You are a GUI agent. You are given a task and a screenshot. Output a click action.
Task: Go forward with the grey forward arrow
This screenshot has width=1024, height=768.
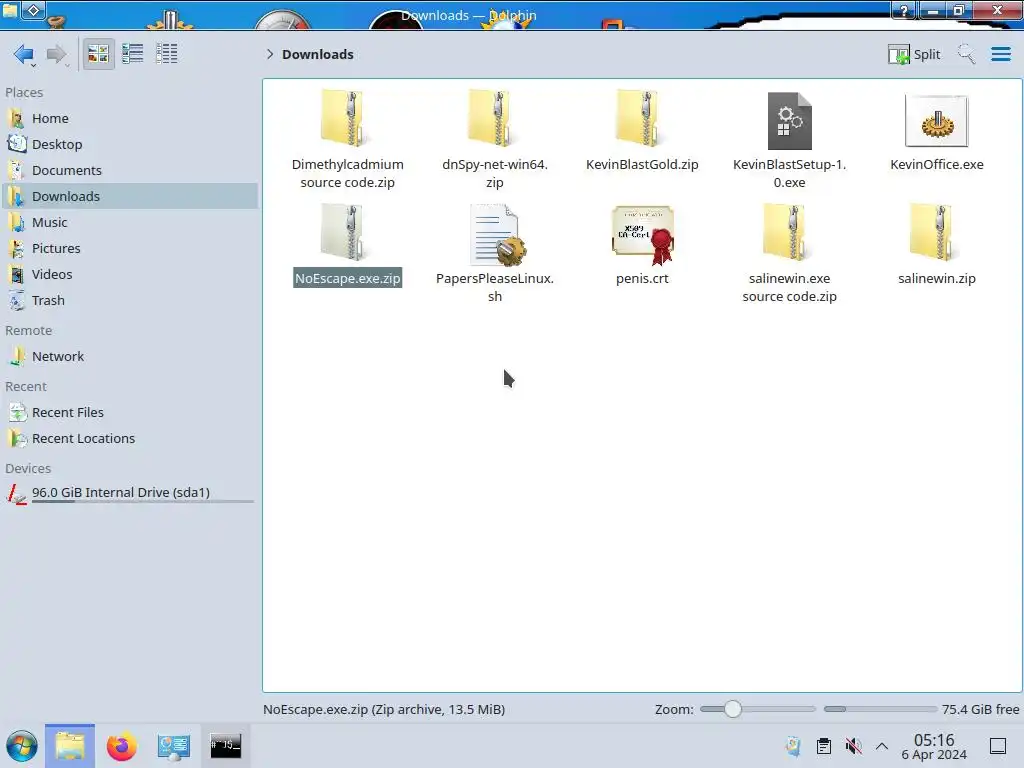57,54
